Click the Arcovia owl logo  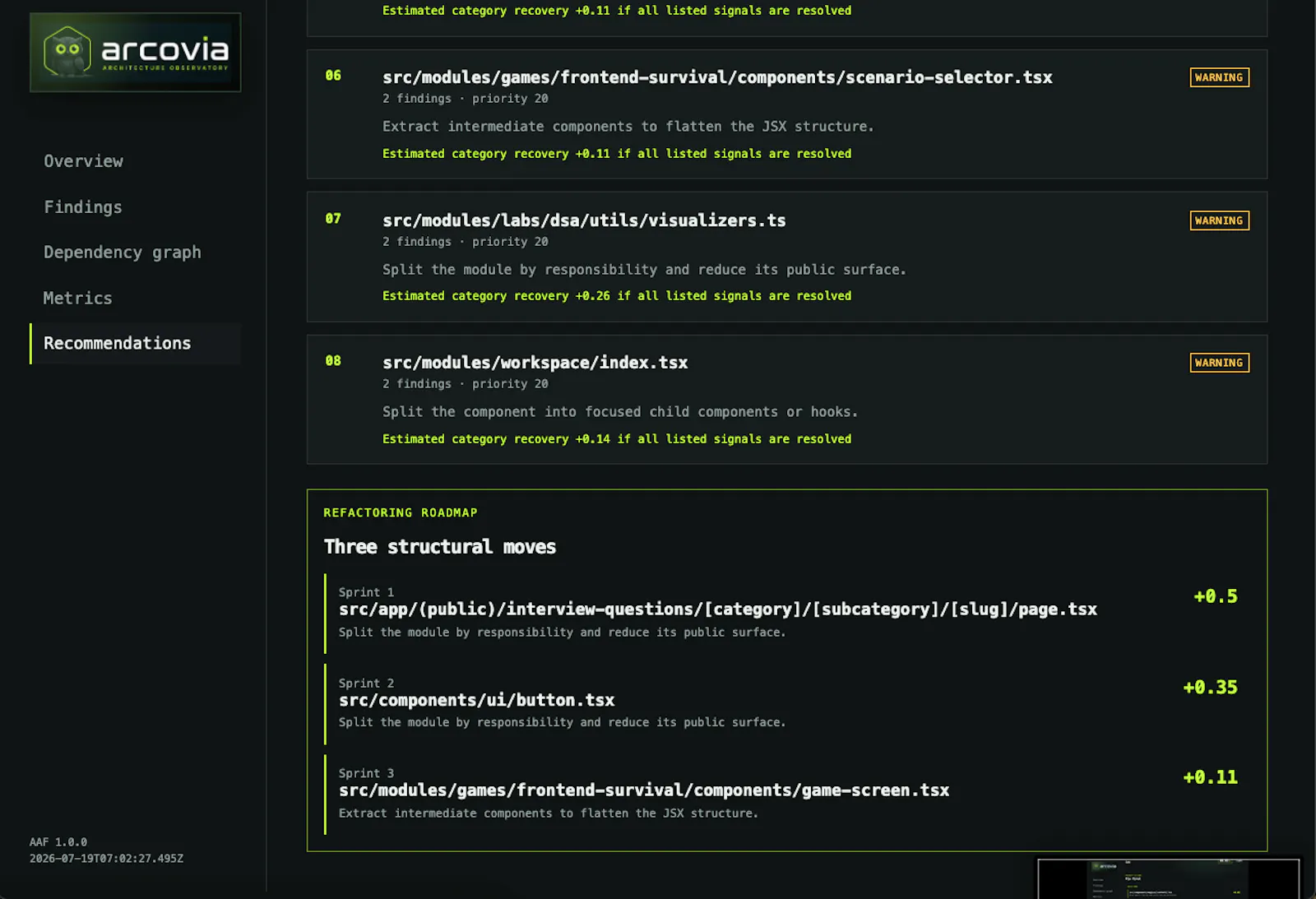(135, 52)
